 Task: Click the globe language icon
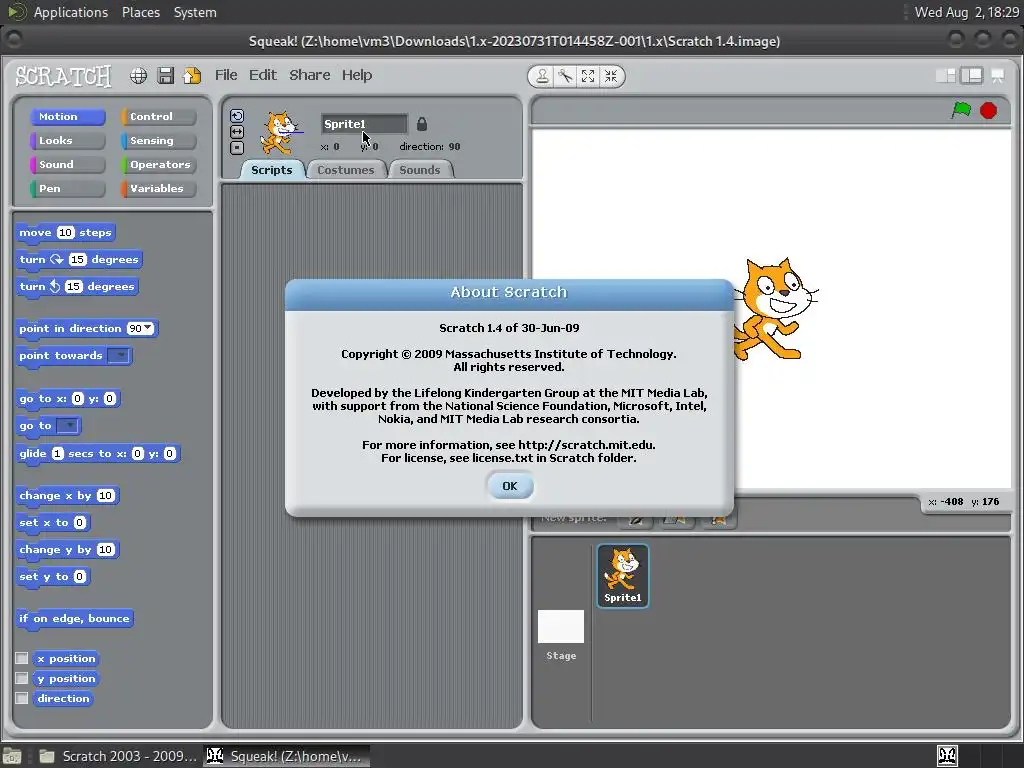(x=138, y=76)
